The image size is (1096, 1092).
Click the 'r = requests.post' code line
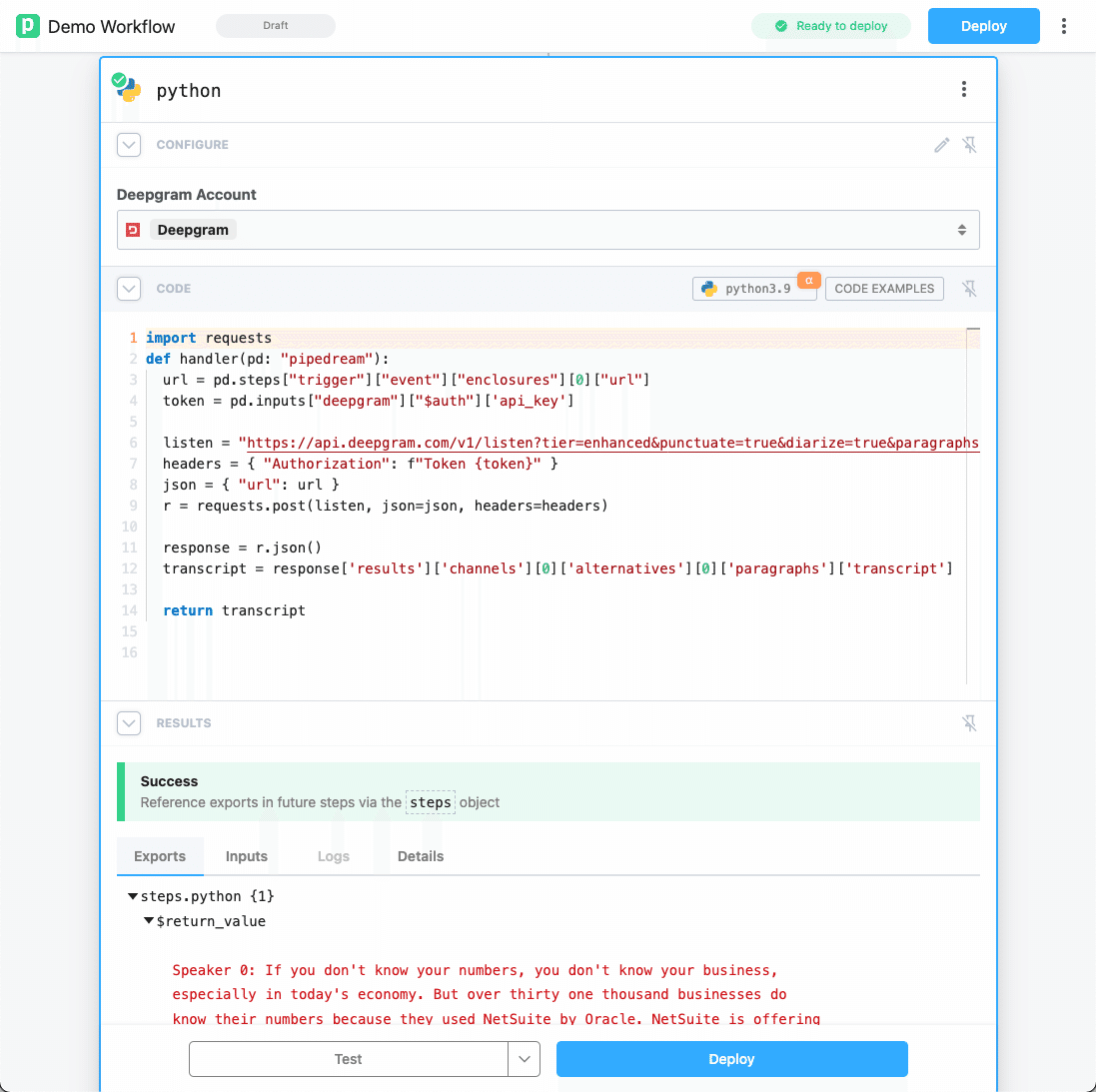tap(385, 506)
